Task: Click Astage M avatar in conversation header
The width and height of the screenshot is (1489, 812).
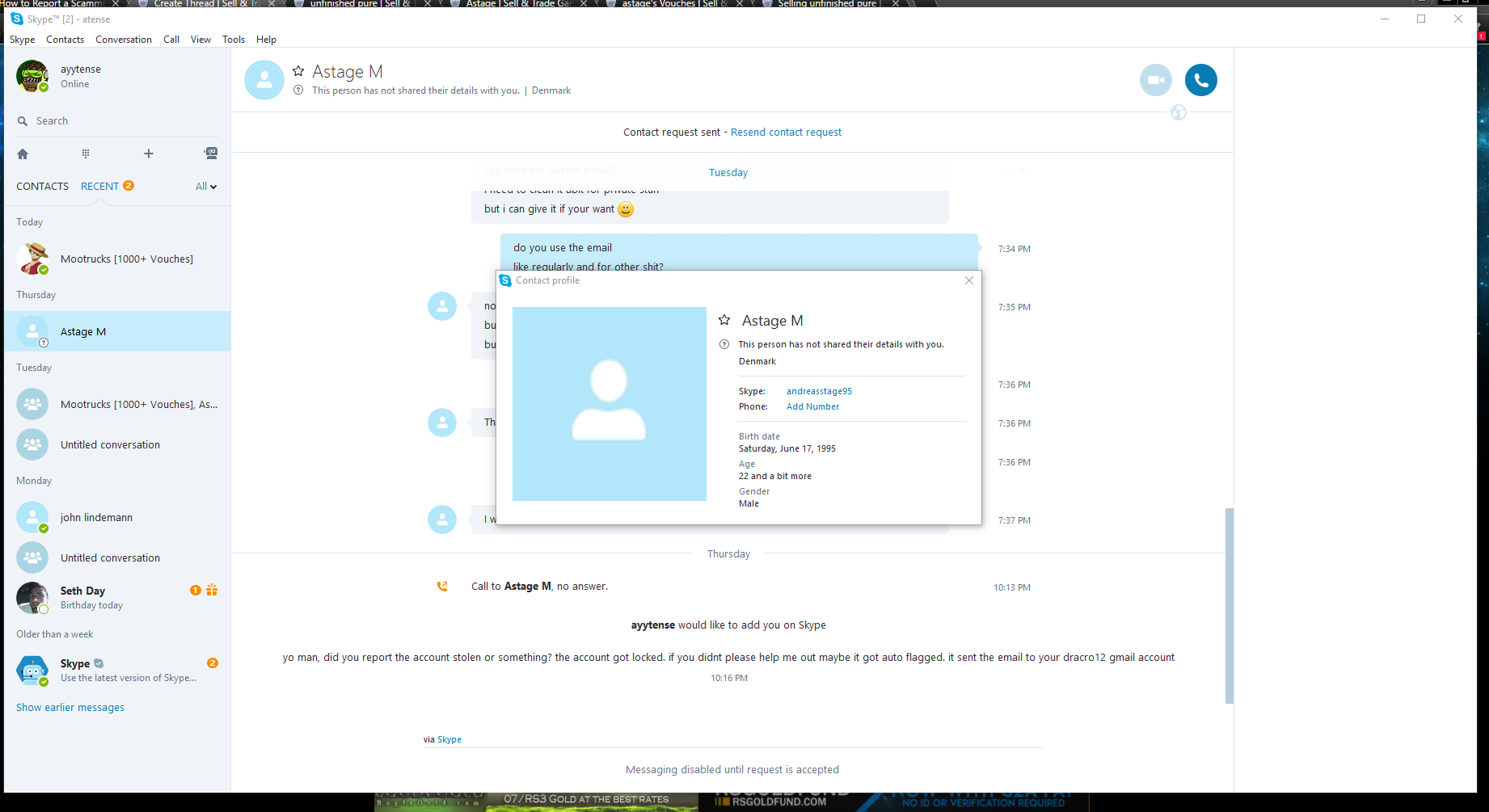Action: (x=264, y=80)
